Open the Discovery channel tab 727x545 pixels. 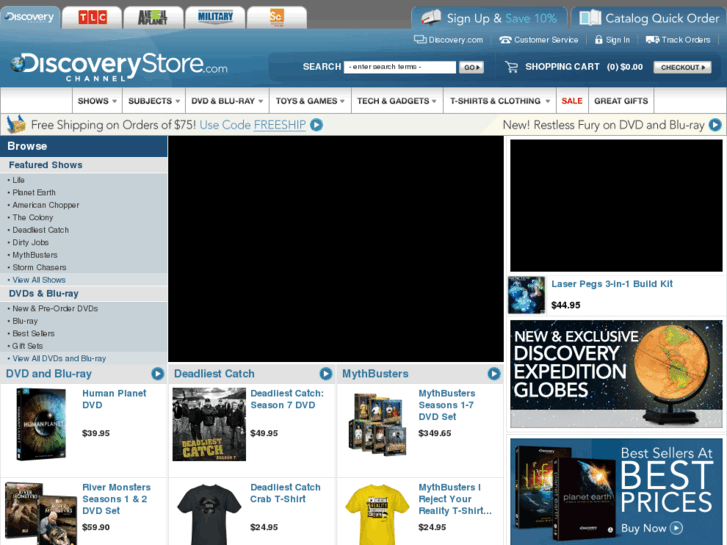click(x=30, y=18)
